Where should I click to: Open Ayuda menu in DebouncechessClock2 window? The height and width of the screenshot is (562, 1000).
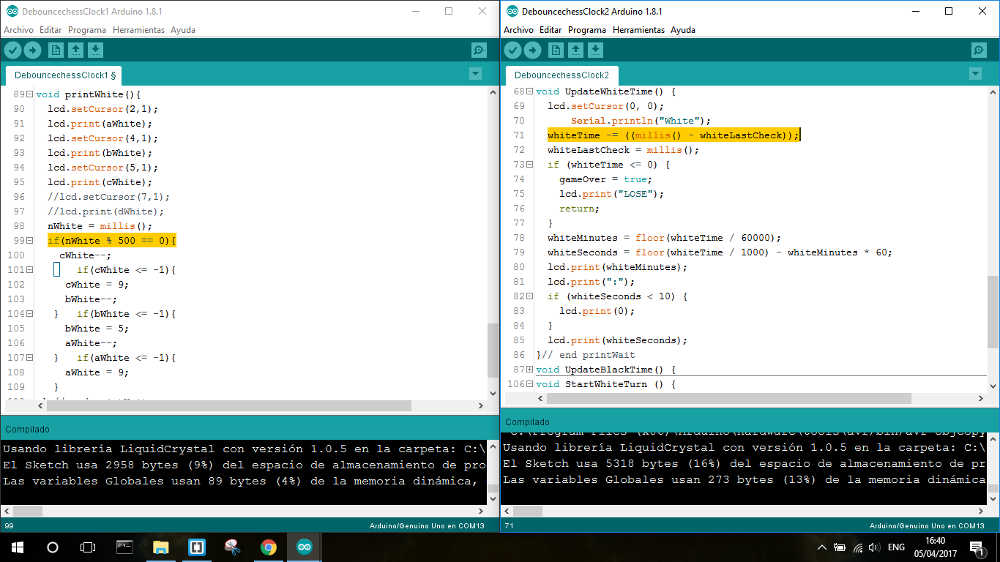[683, 30]
